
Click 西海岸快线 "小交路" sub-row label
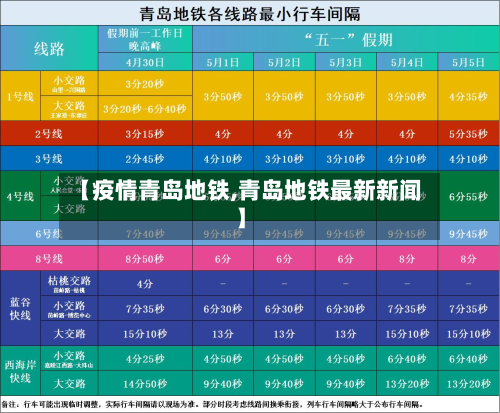69,358
